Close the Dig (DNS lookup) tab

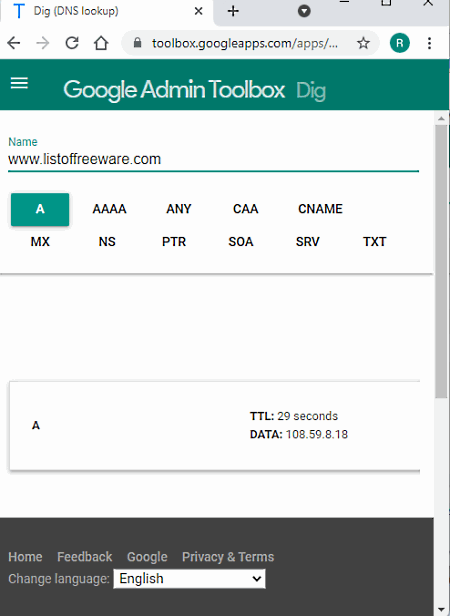[x=199, y=11]
